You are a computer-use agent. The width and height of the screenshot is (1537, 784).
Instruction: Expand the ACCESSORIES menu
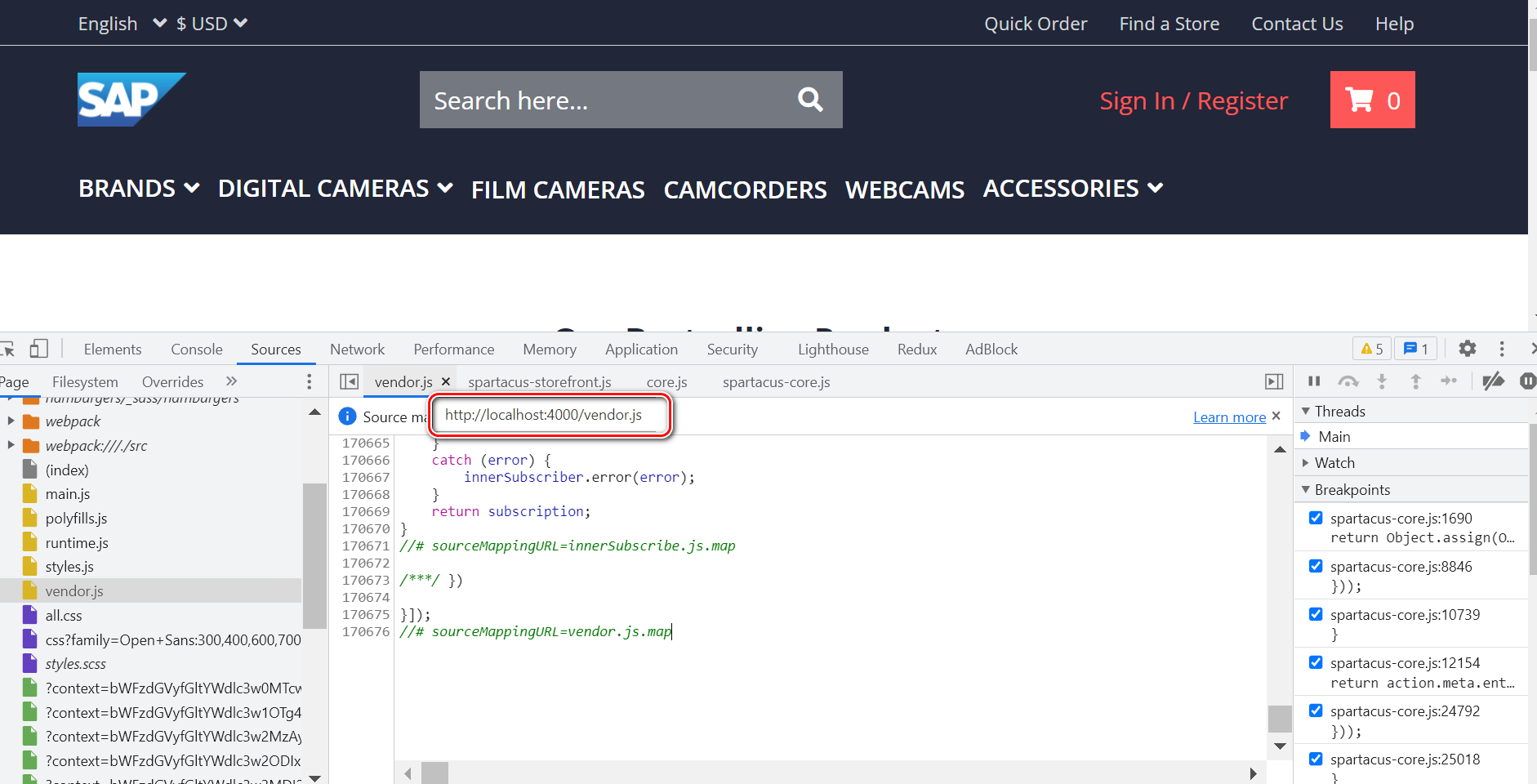click(x=1073, y=189)
